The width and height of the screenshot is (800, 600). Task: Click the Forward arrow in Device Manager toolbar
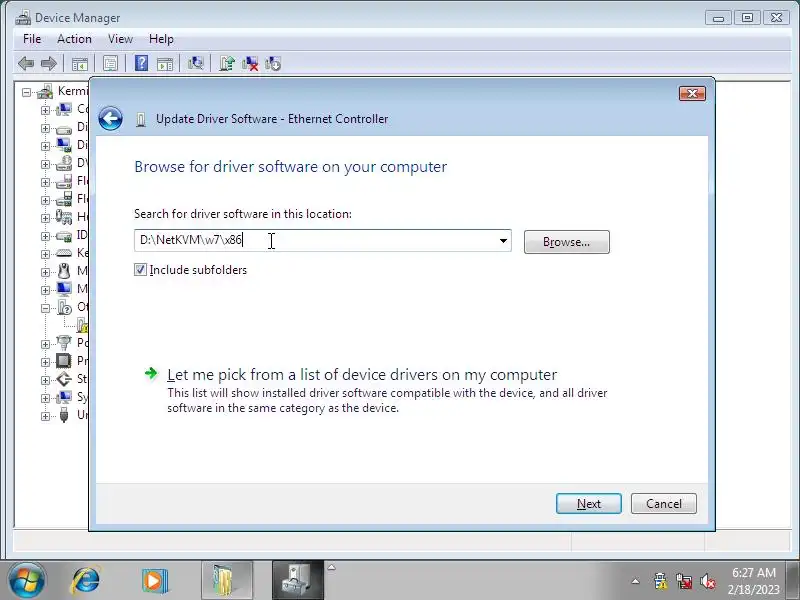[49, 64]
